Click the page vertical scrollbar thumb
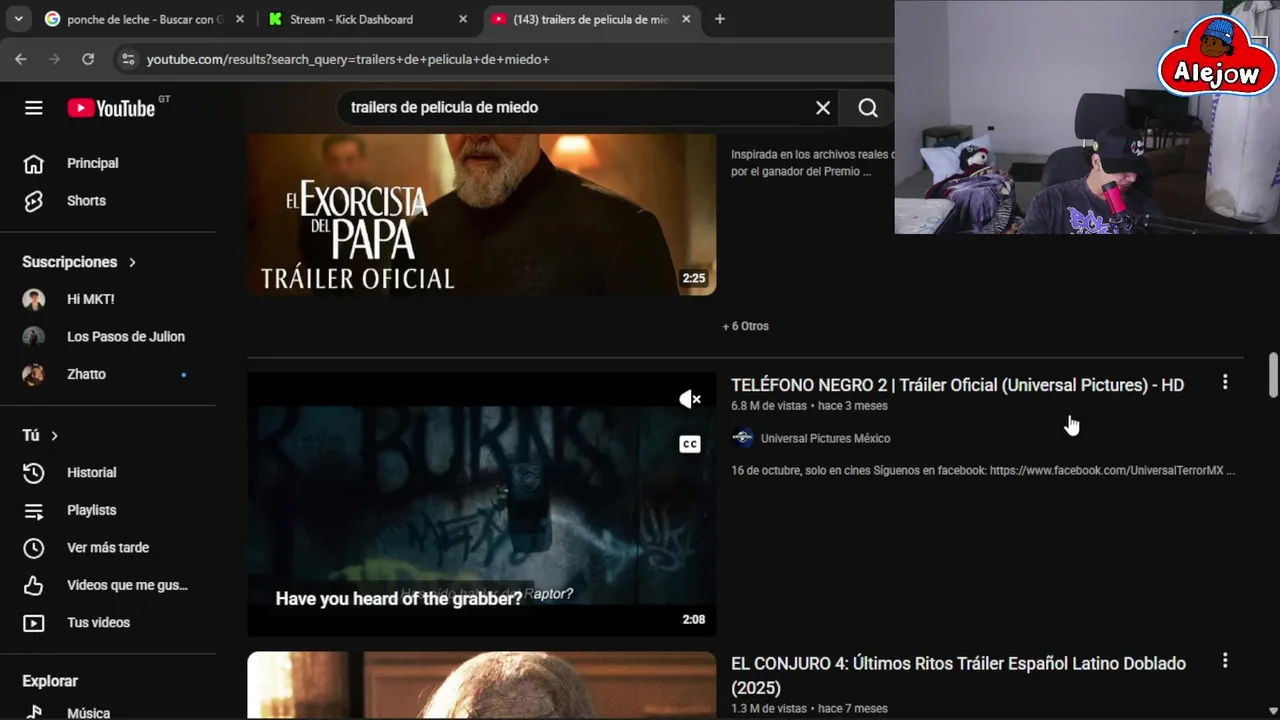Image resolution: width=1280 pixels, height=720 pixels. (x=1273, y=374)
